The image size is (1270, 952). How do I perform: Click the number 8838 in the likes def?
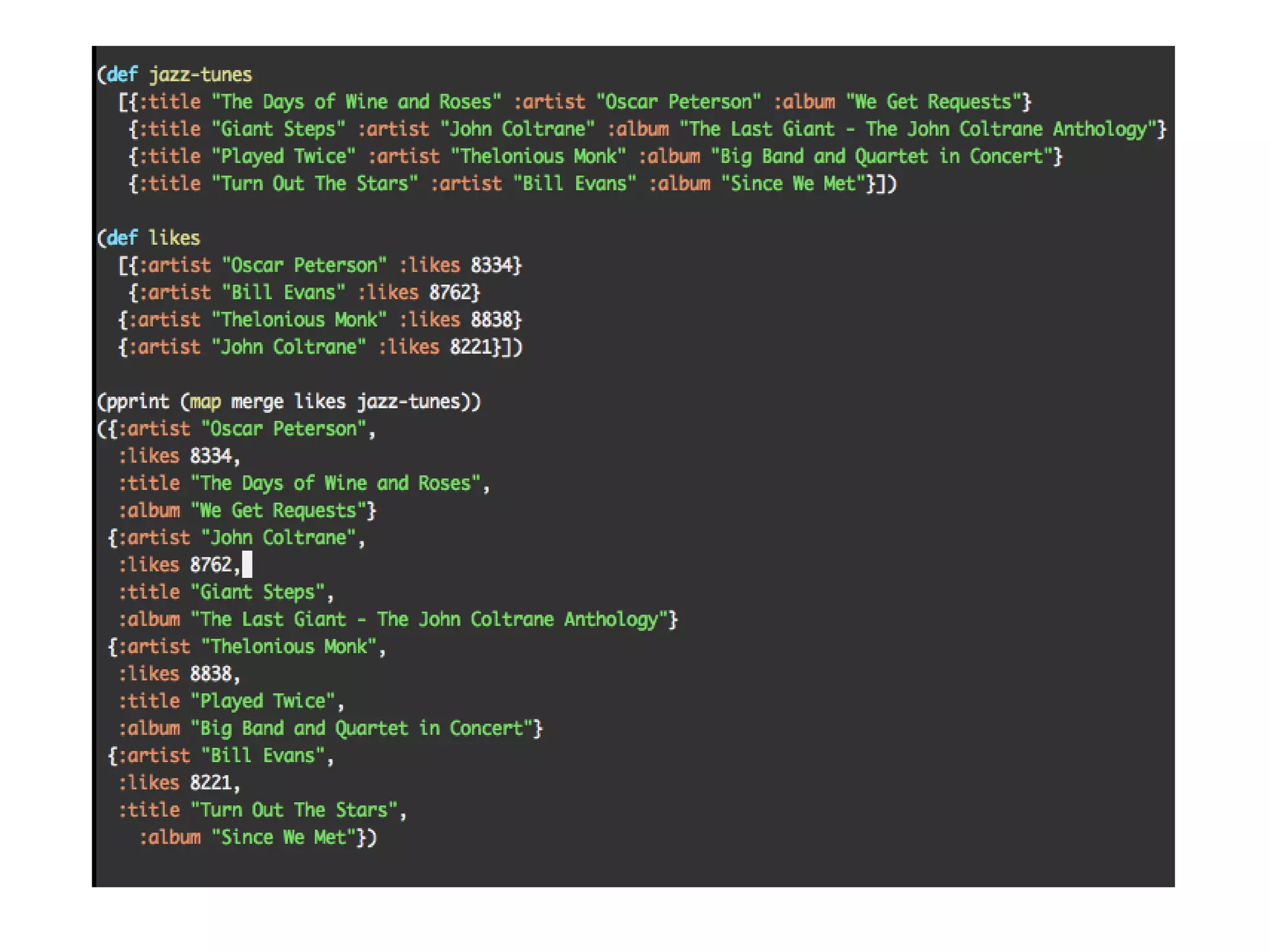491,320
